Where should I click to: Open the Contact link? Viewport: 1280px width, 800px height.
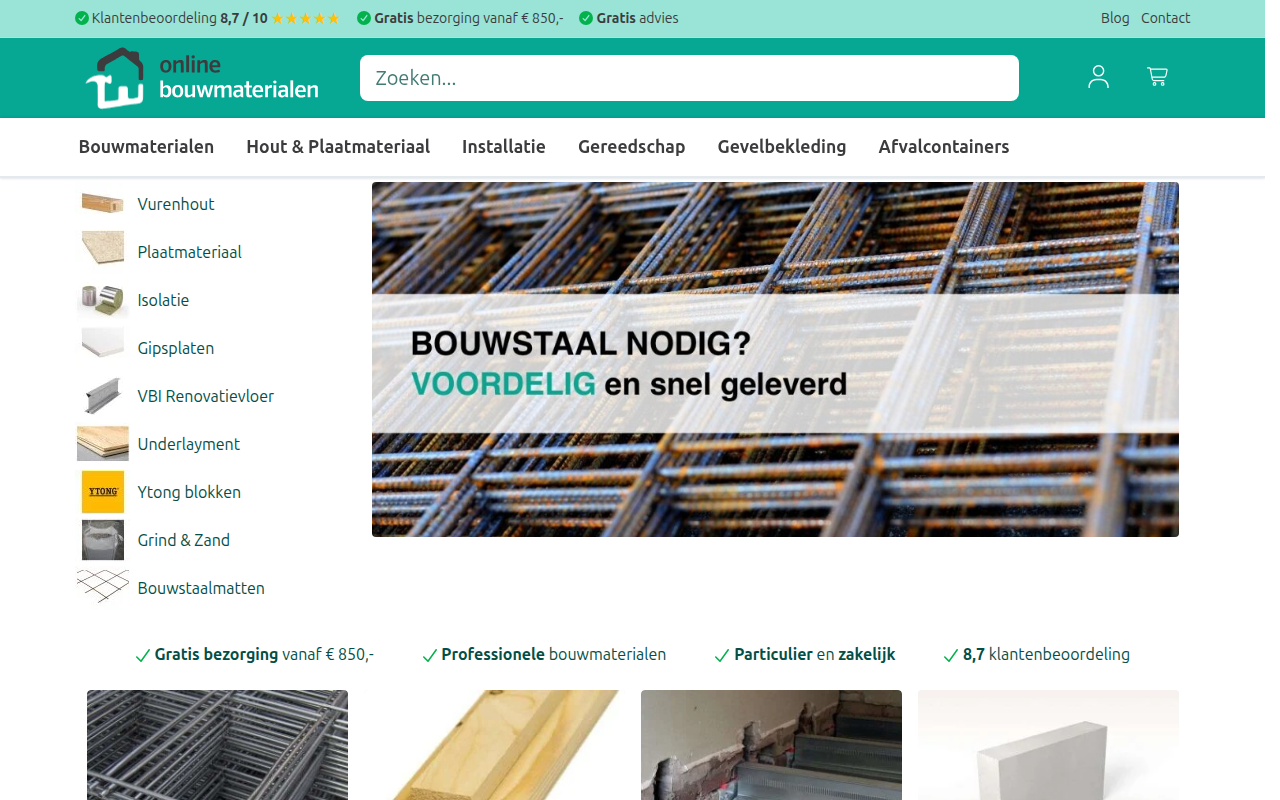1166,18
